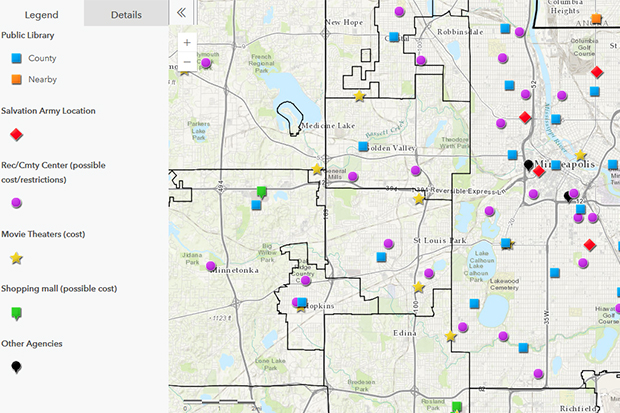
Task: Select black other agency marker west of Minneapolis
Action: (528, 165)
